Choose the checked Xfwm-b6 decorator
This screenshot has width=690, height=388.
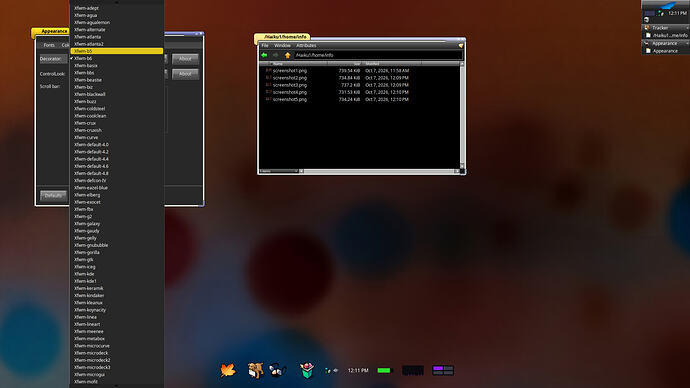(117, 58)
